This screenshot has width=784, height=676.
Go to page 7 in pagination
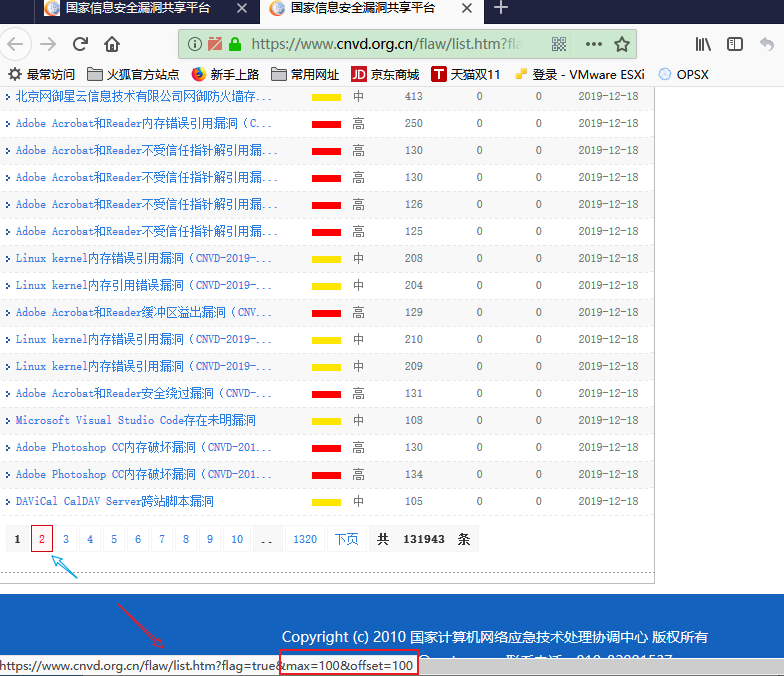(x=162, y=539)
